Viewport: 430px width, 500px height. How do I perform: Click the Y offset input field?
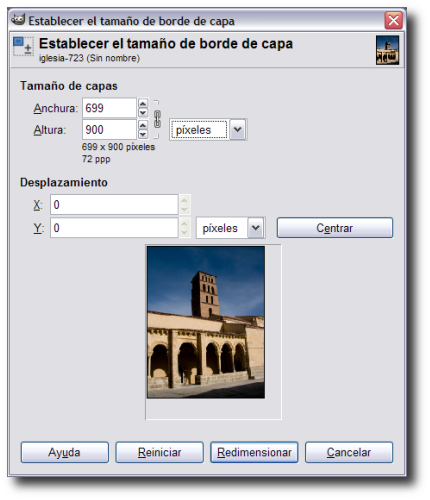114,228
